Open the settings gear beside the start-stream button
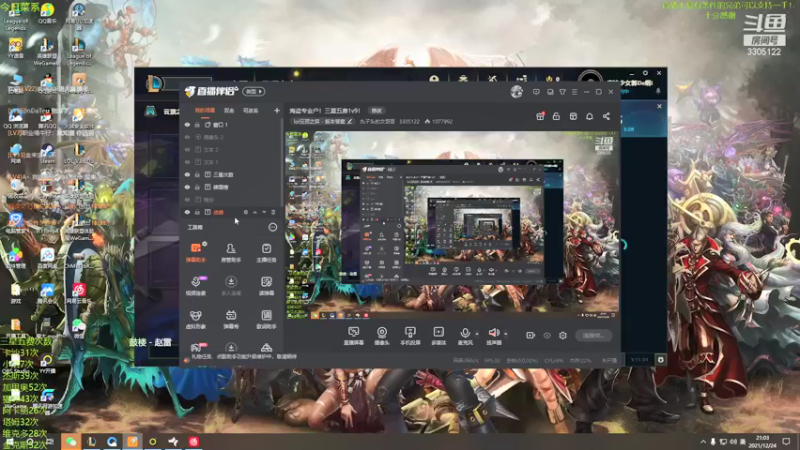The width and height of the screenshot is (800, 450). point(563,335)
